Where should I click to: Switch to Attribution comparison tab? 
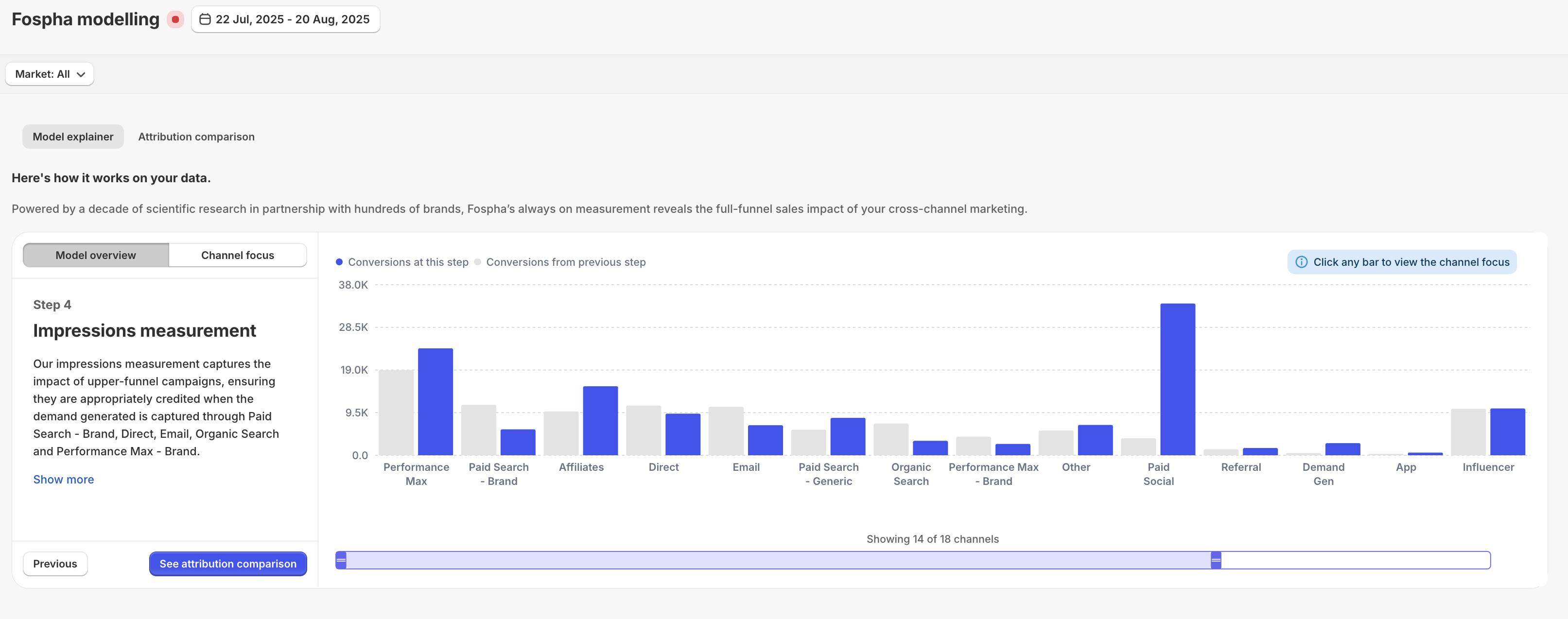point(196,137)
